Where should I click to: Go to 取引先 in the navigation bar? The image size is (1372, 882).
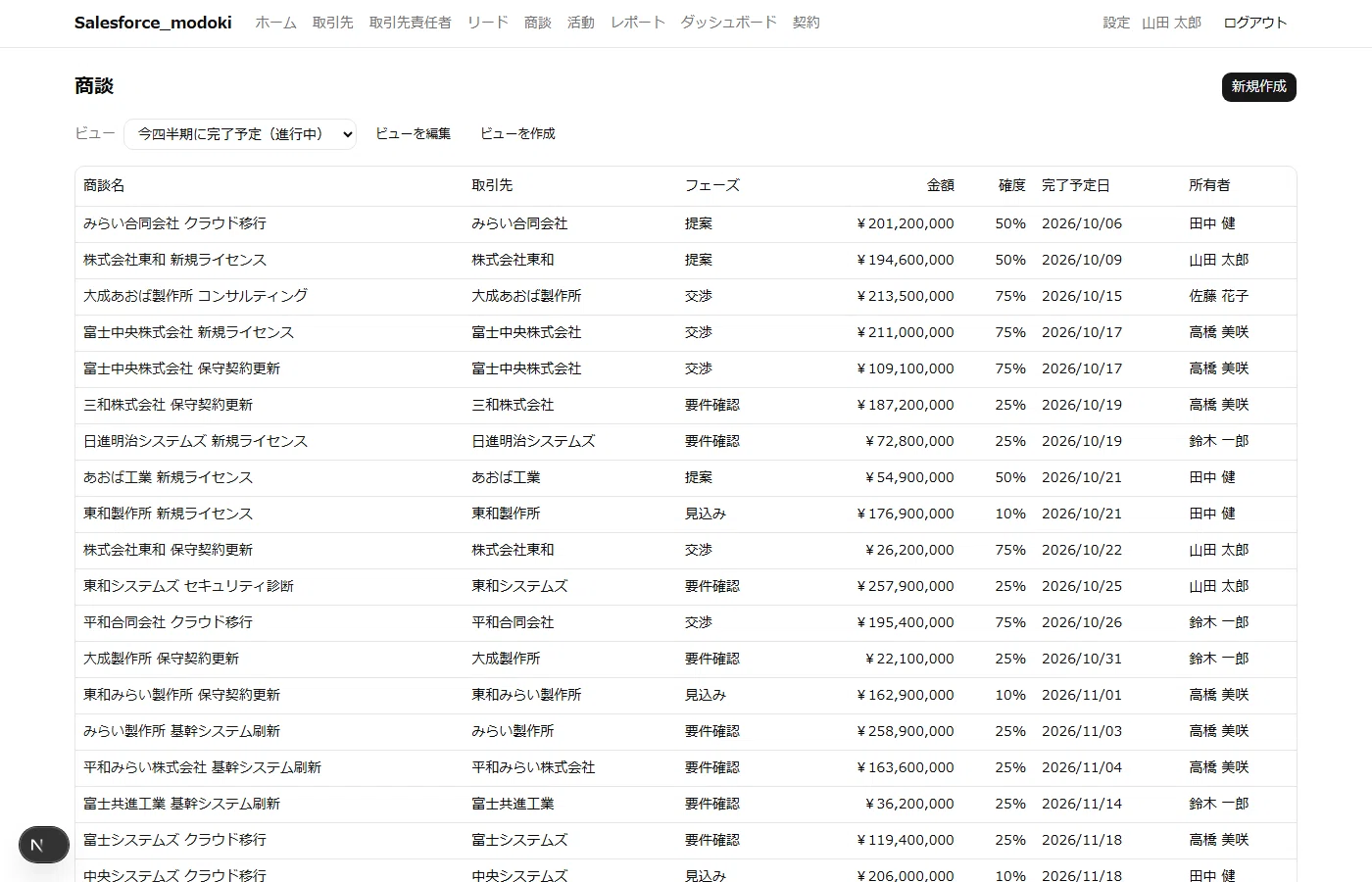point(332,23)
